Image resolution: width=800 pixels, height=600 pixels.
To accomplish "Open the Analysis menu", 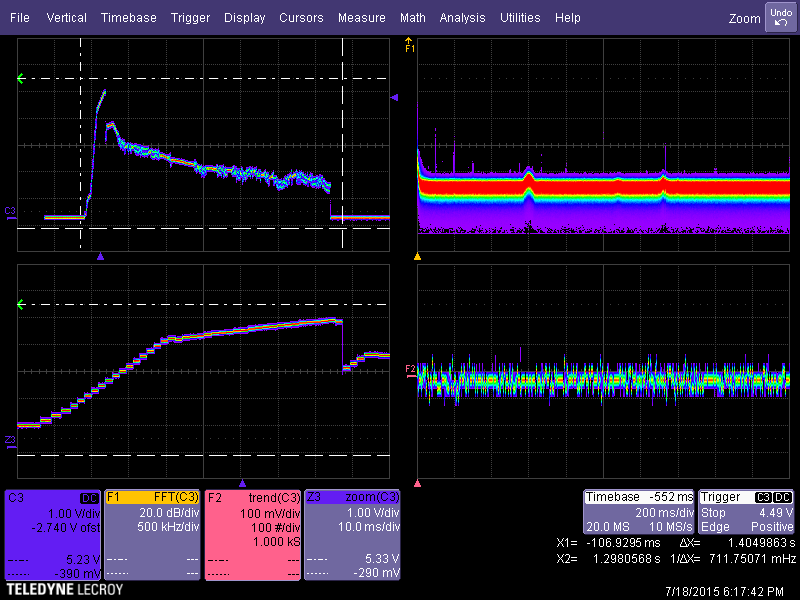I will pos(462,18).
